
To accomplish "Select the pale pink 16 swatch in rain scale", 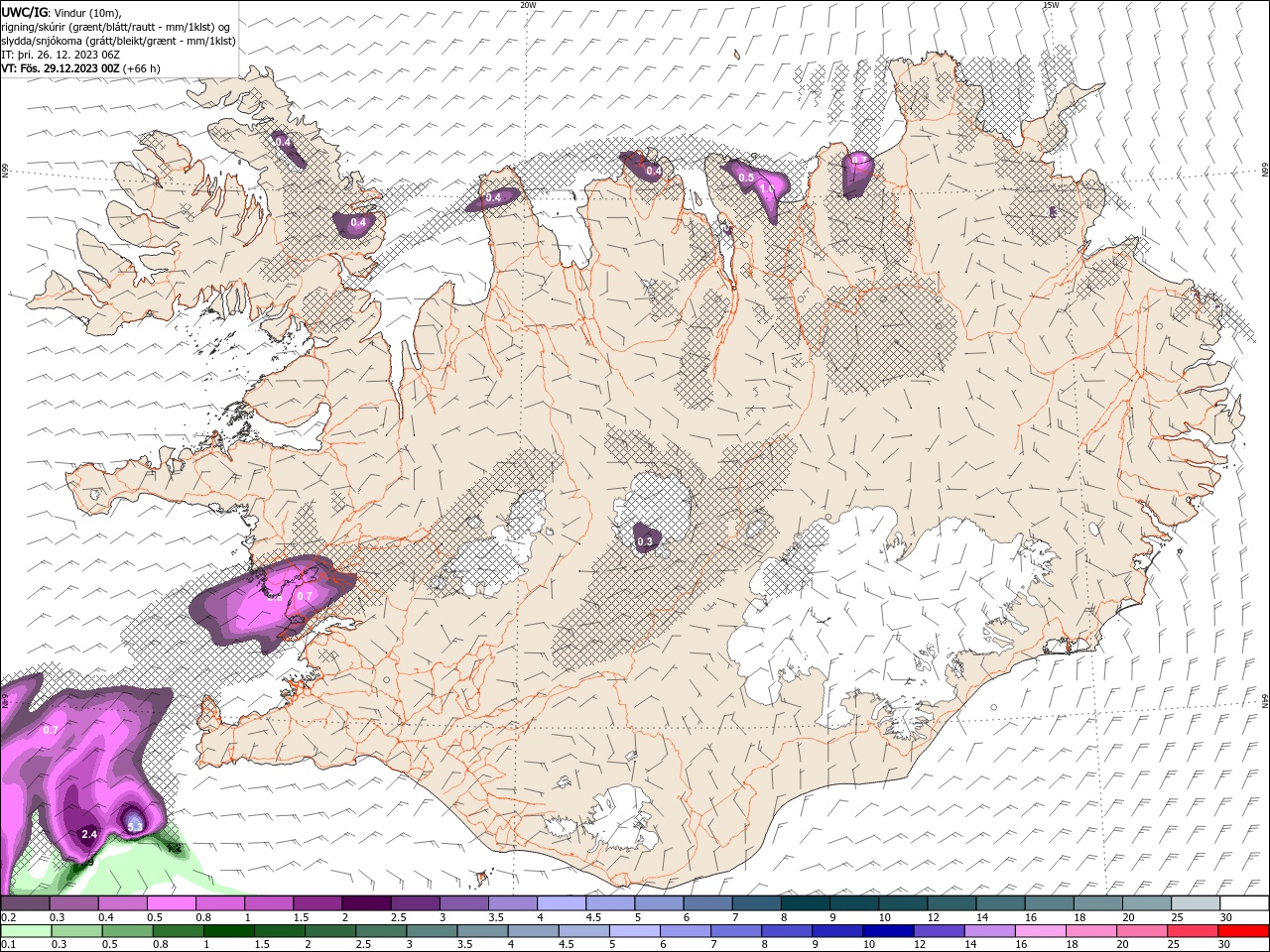I will point(1040,931).
